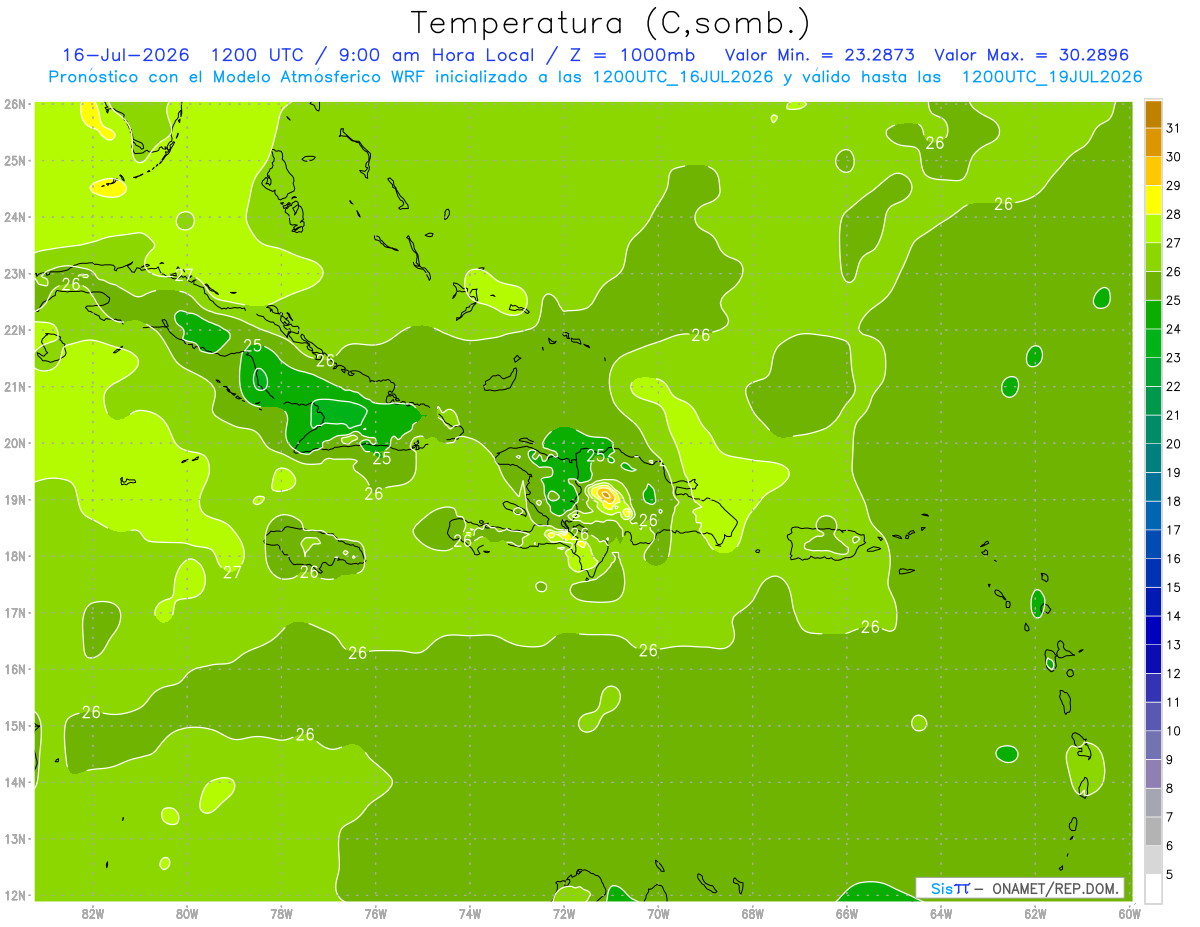Image resolution: width=1200 pixels, height=927 pixels.
Task: Click longitude axis label '66W'
Action: (x=846, y=914)
